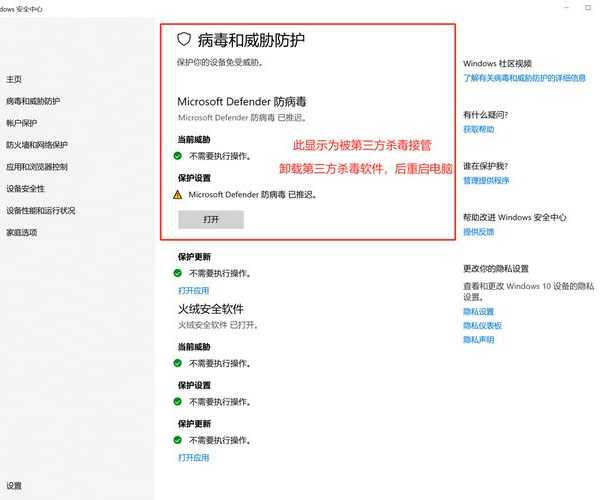600x500 pixels.
Task: Click the 谁在保护我? heading
Action: (x=486, y=166)
